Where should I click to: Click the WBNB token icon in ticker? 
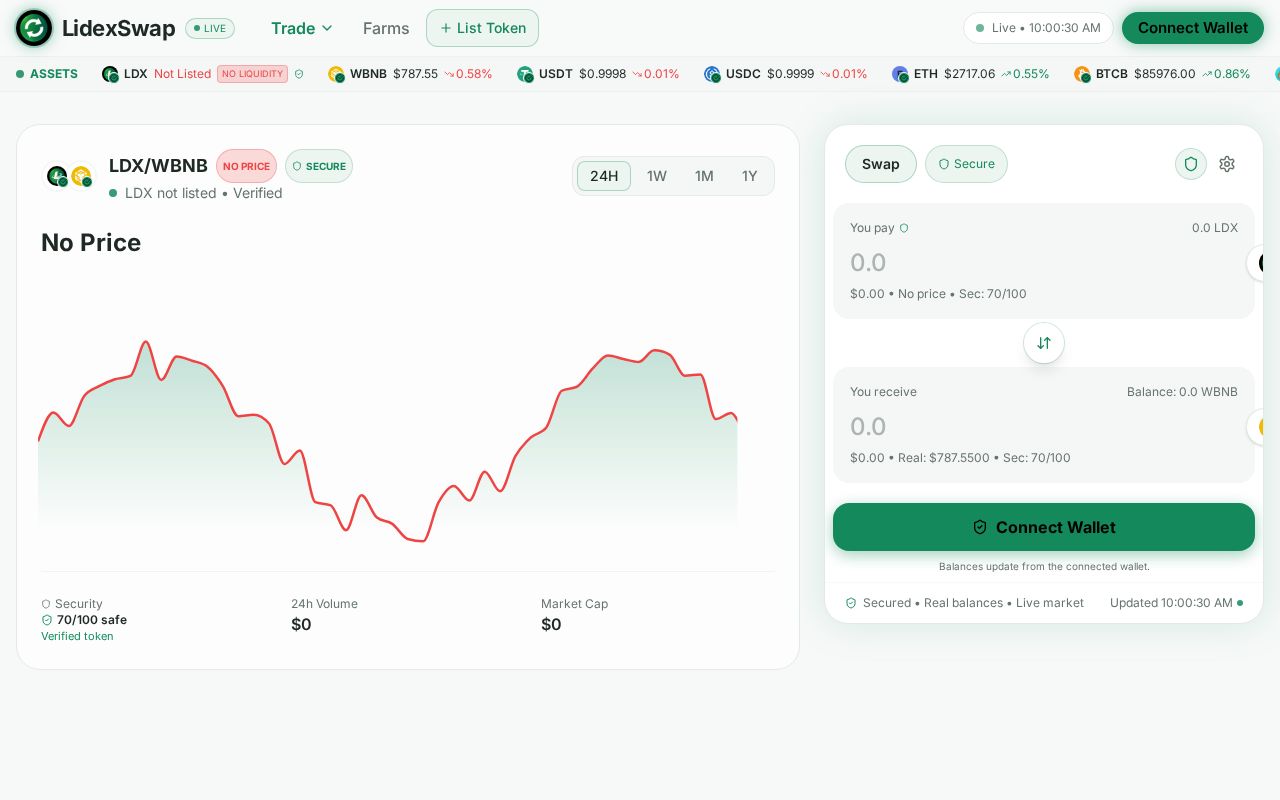click(336, 74)
